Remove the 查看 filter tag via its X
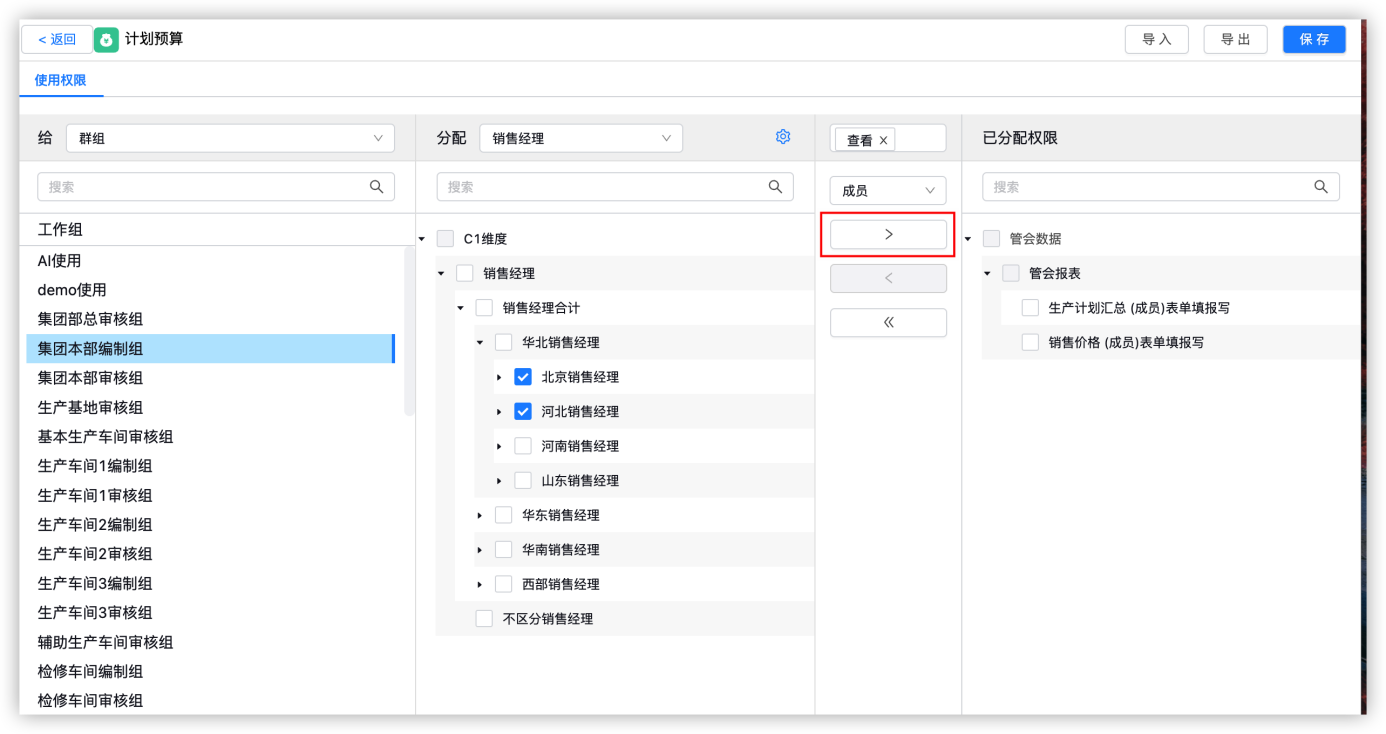This screenshot has height=734, width=1386. point(884,139)
